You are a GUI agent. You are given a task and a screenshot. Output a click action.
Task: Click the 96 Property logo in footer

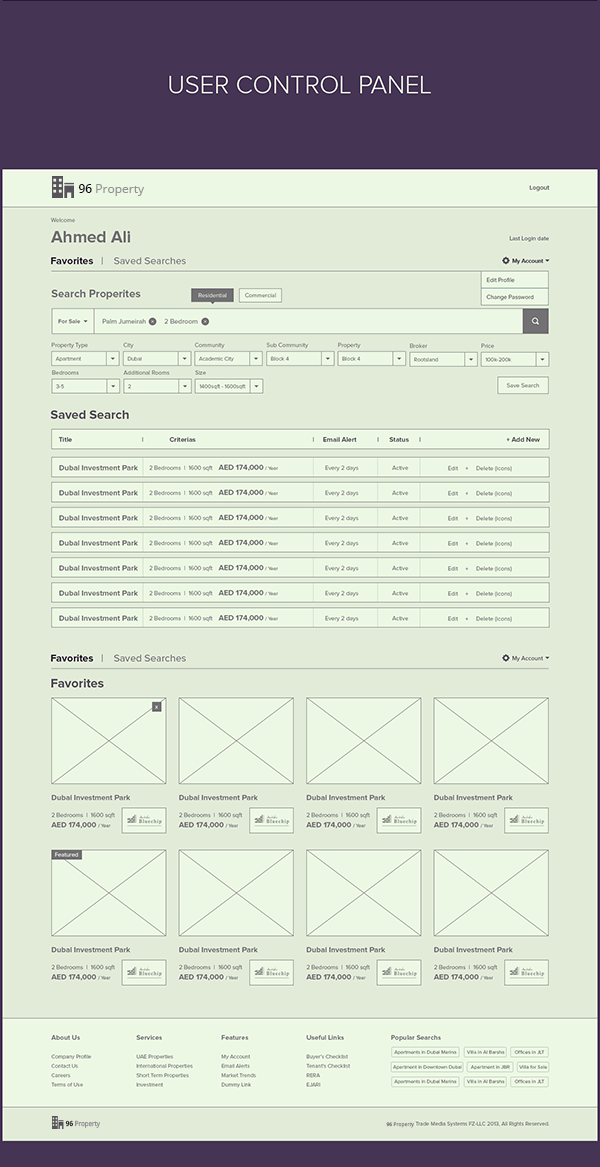tap(76, 1124)
